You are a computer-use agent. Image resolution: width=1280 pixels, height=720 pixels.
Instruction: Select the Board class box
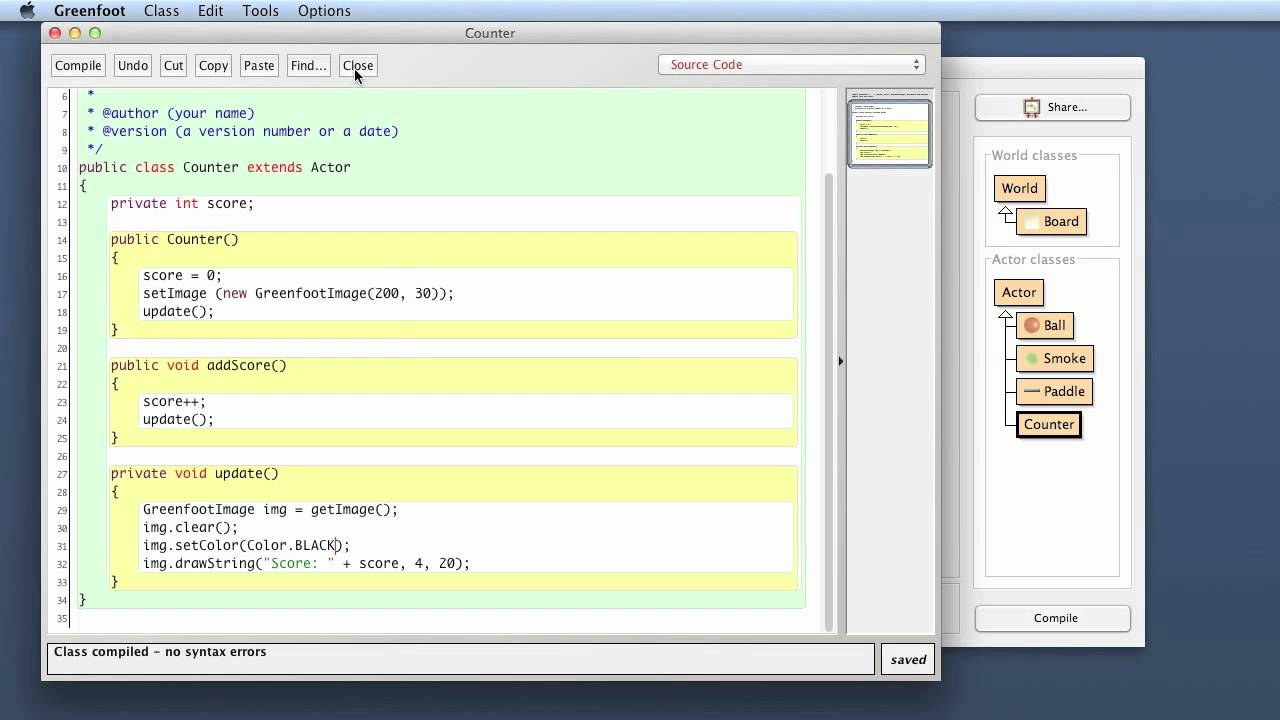(1051, 221)
